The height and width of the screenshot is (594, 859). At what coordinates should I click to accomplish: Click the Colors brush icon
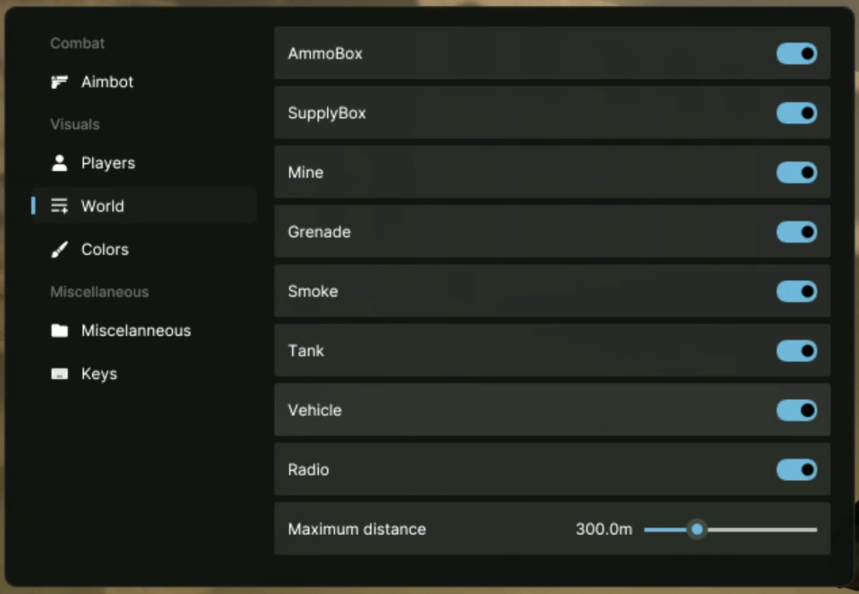point(60,249)
